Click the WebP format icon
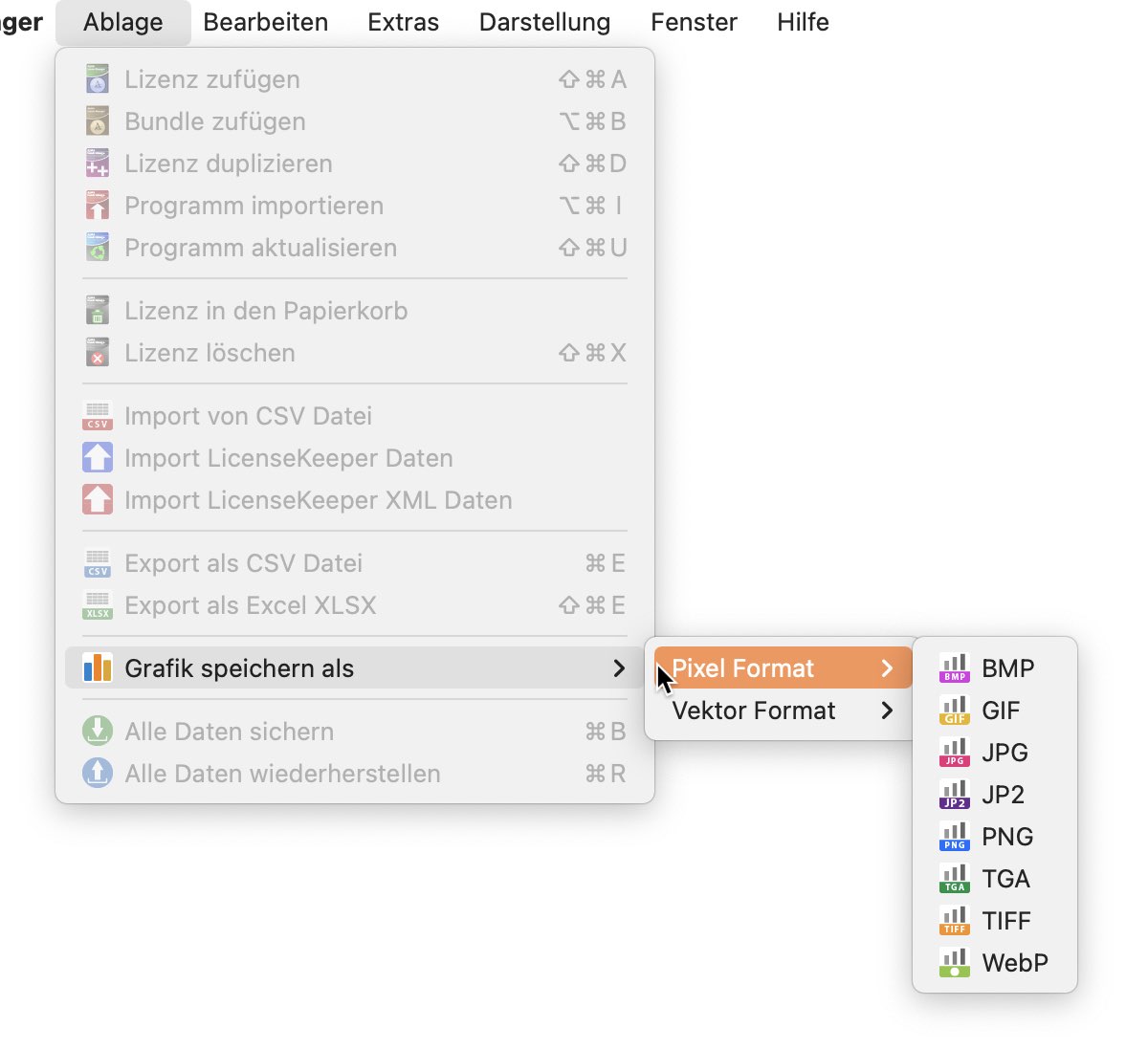1148x1050 pixels. click(954, 963)
